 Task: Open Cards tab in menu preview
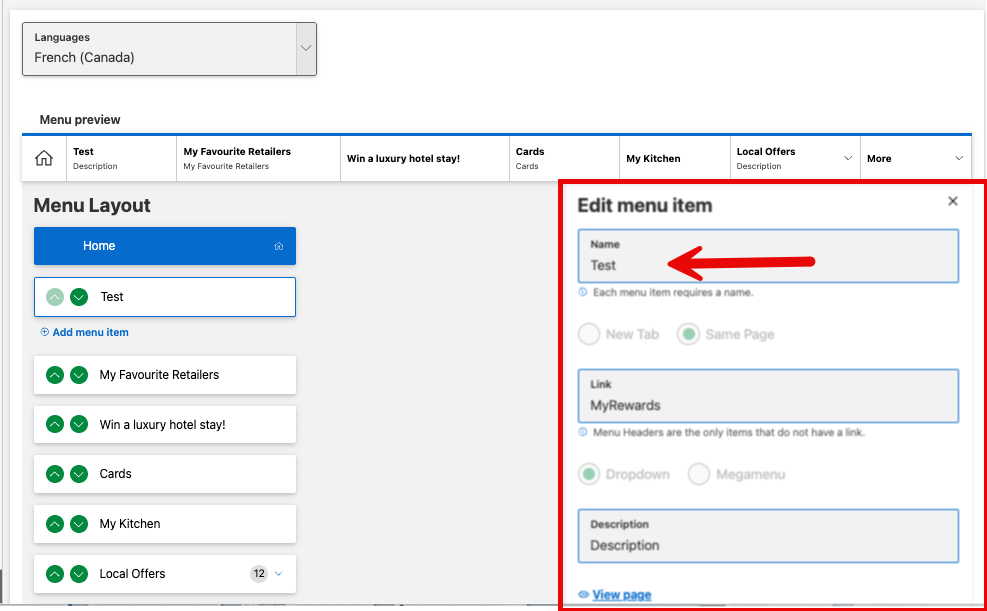(565, 159)
